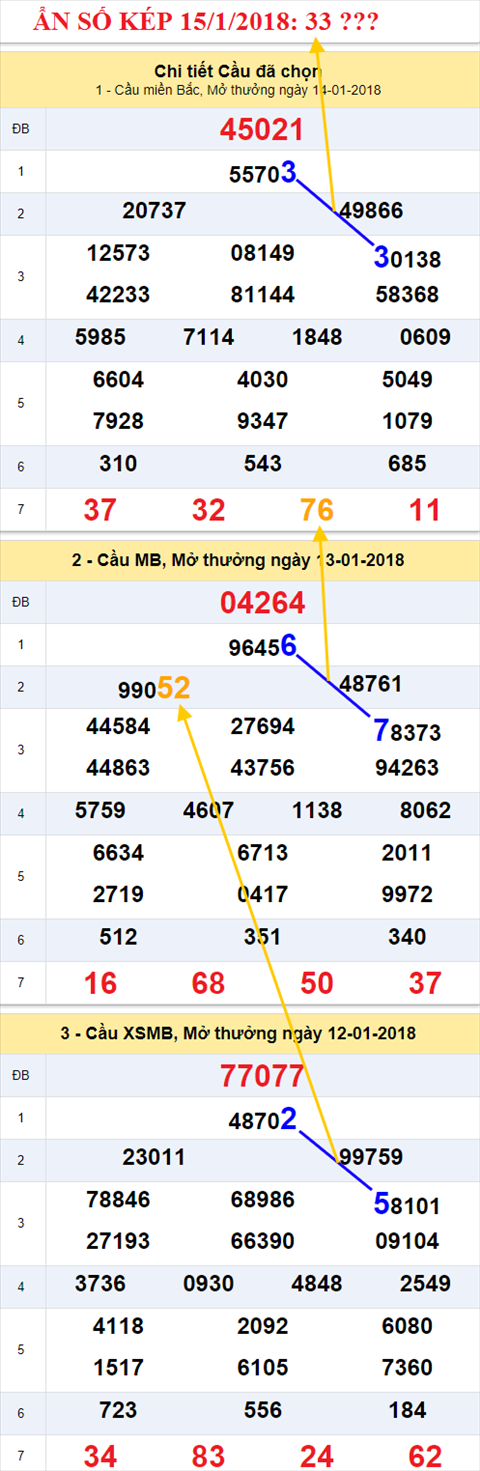The width and height of the screenshot is (480, 1471).
Task: Select special prize number 04264
Action: (261, 603)
